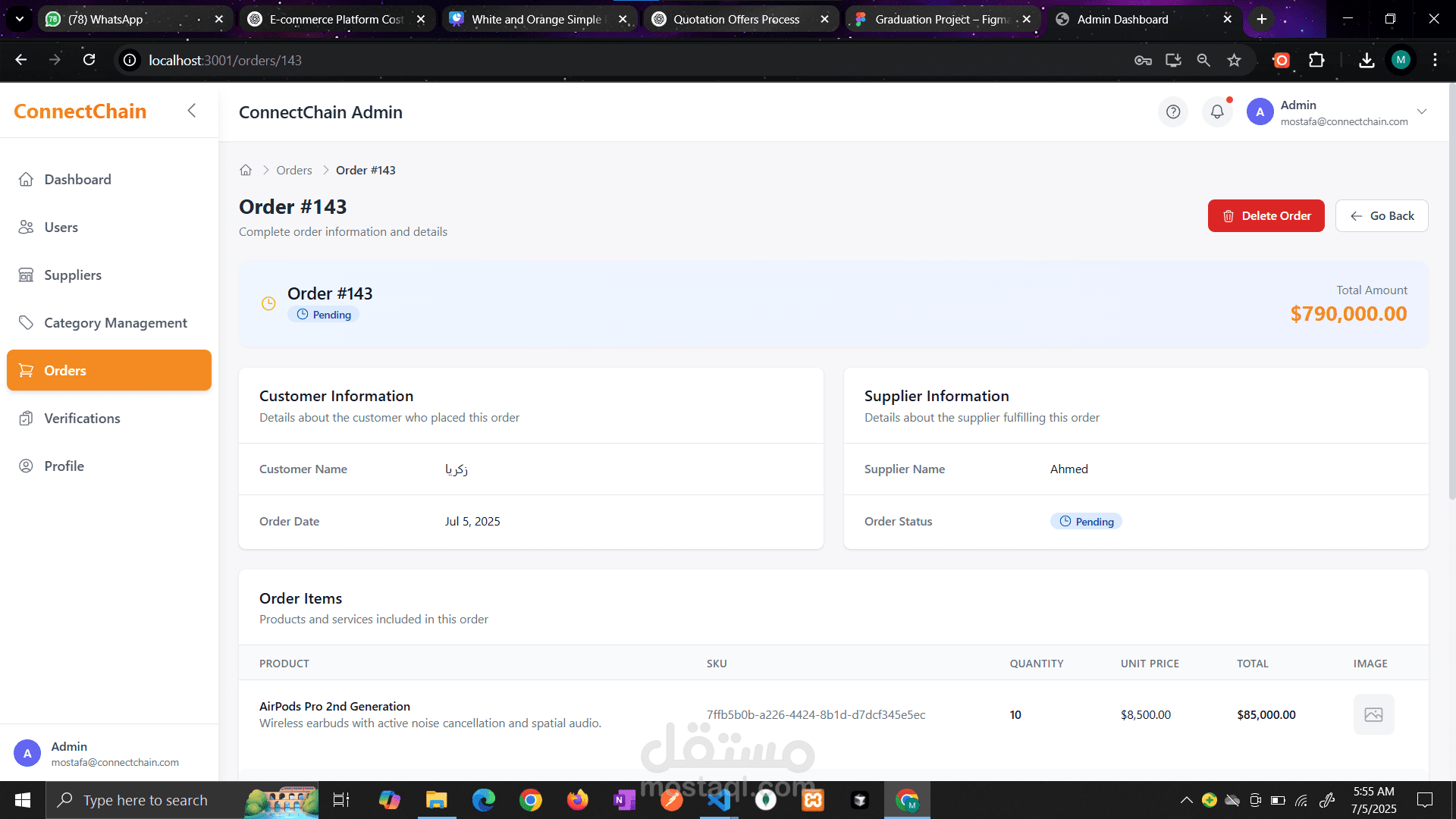Open Visual Studio Code from taskbar
The height and width of the screenshot is (819, 1456).
(719, 800)
